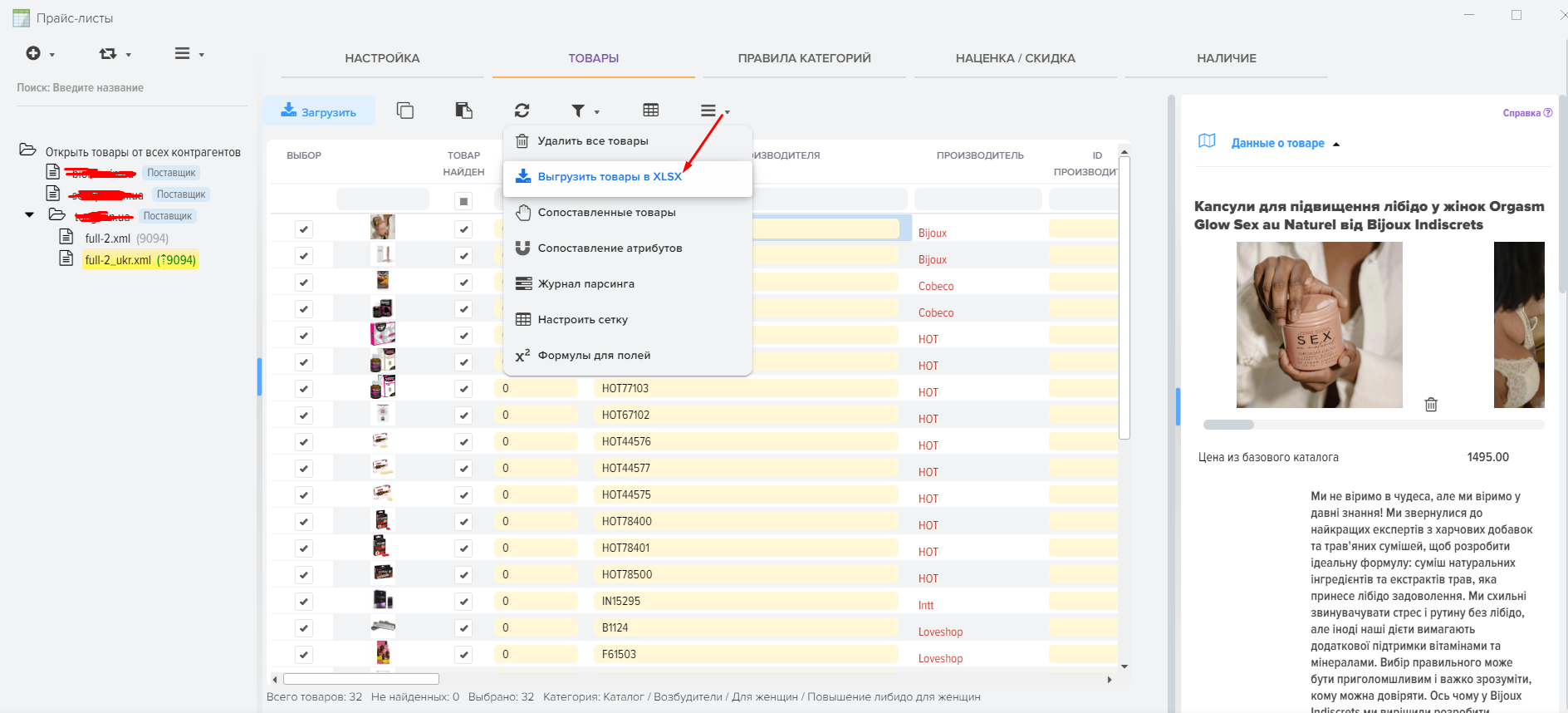The height and width of the screenshot is (713, 1568).
Task: Switch to the ПРАВИЛА КАТЕГОРИЙ tab
Action: pos(804,58)
